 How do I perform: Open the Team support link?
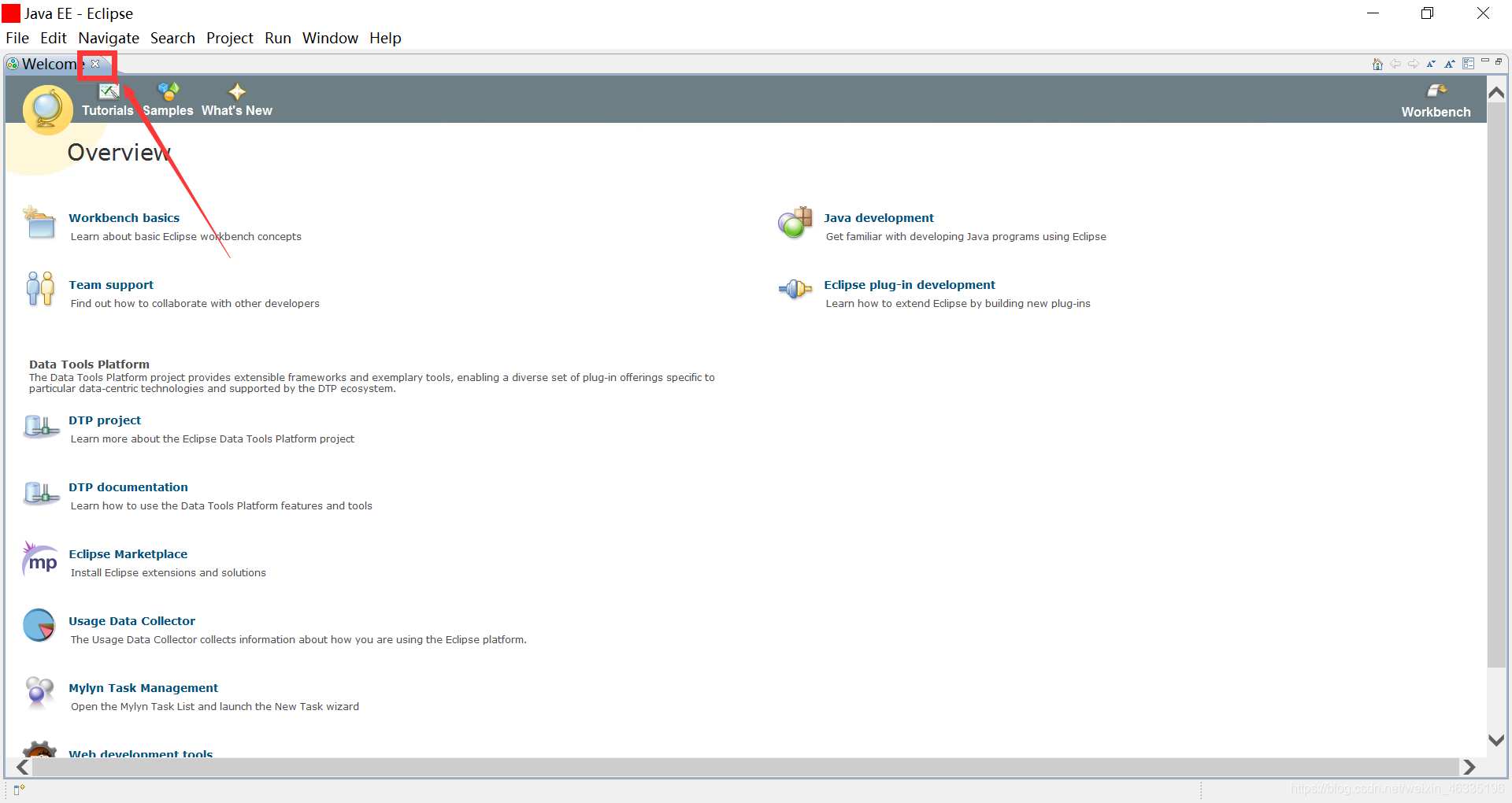pyautogui.click(x=111, y=285)
